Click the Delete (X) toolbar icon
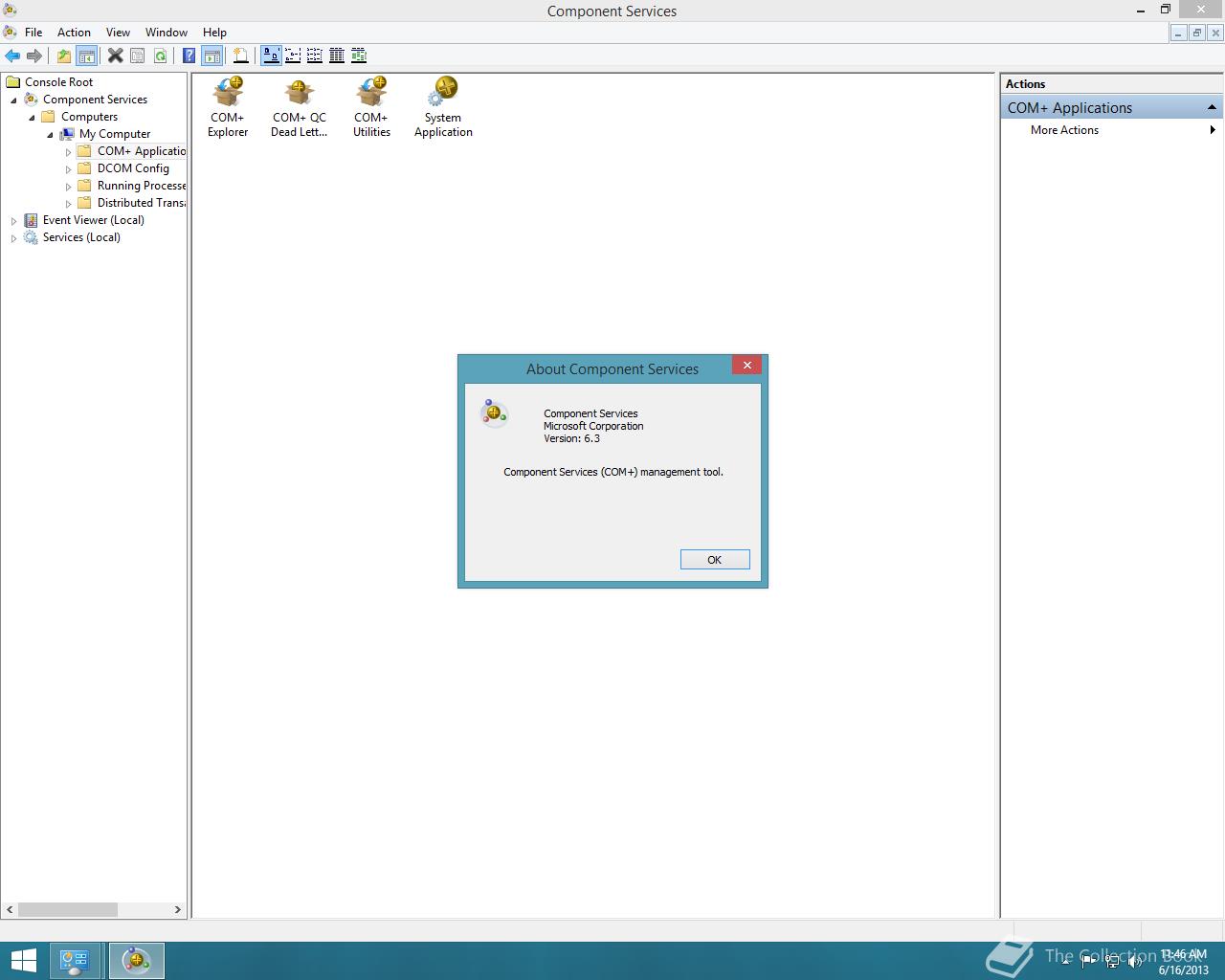 click(x=115, y=56)
